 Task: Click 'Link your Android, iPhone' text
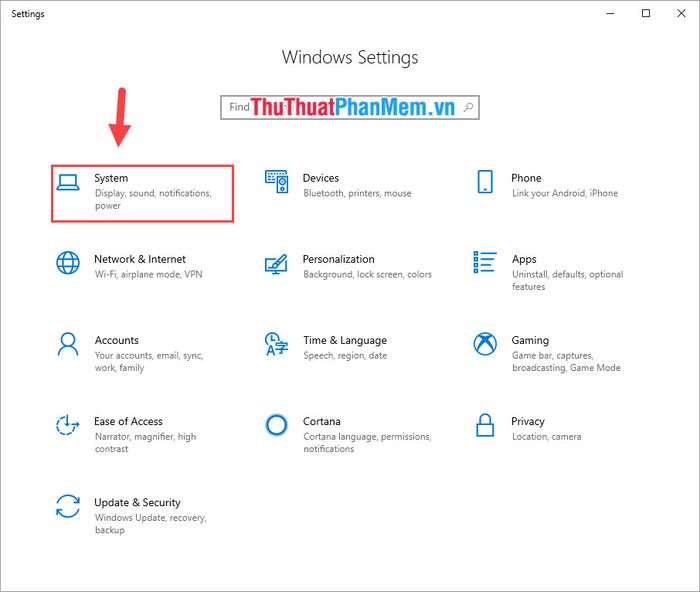tap(565, 193)
